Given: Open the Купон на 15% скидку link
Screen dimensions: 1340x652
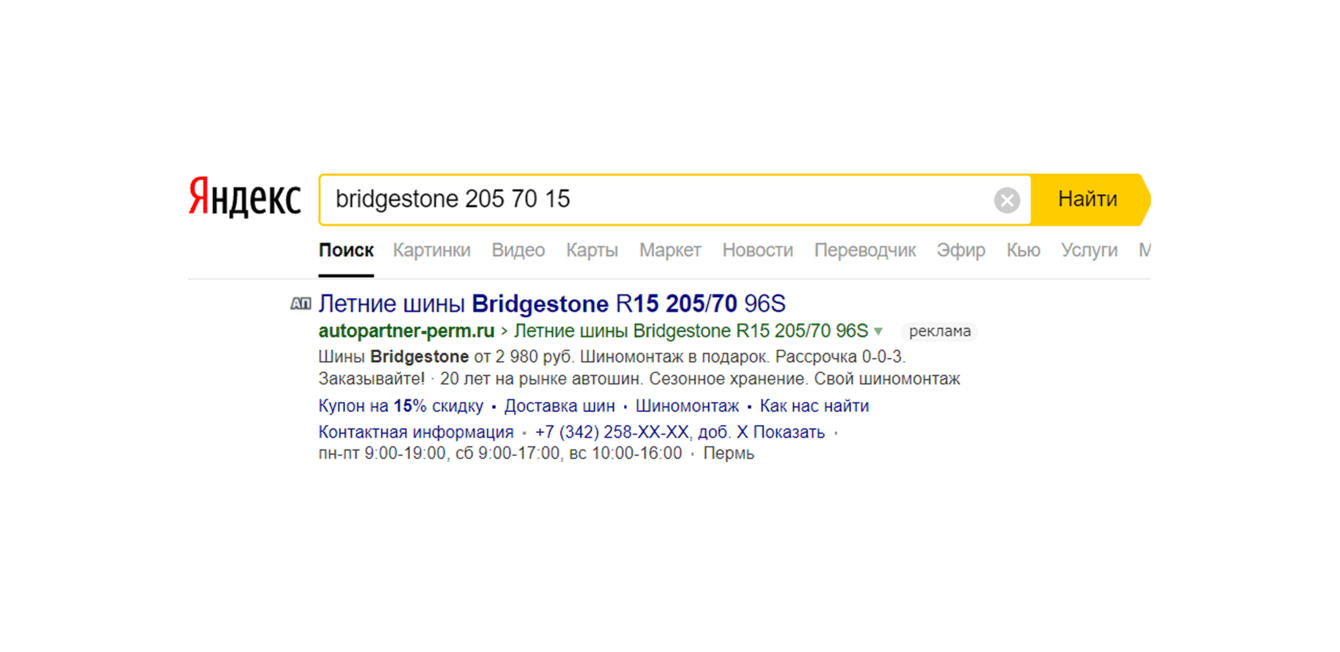Looking at the screenshot, I should point(400,406).
